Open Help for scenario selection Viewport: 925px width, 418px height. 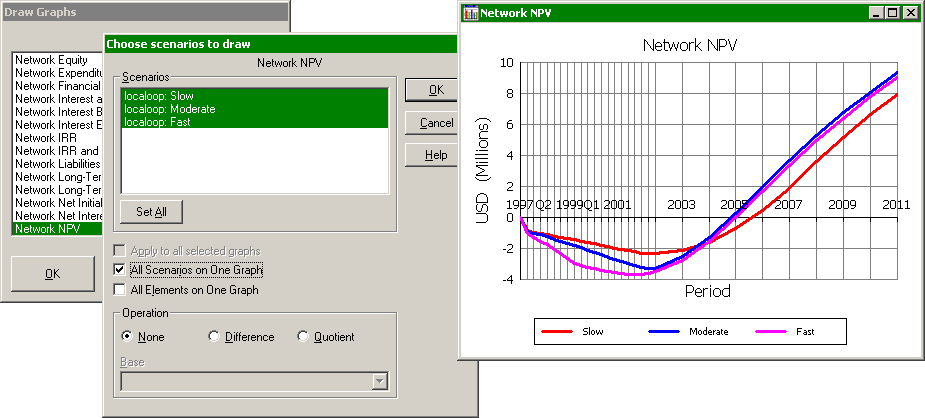436,155
